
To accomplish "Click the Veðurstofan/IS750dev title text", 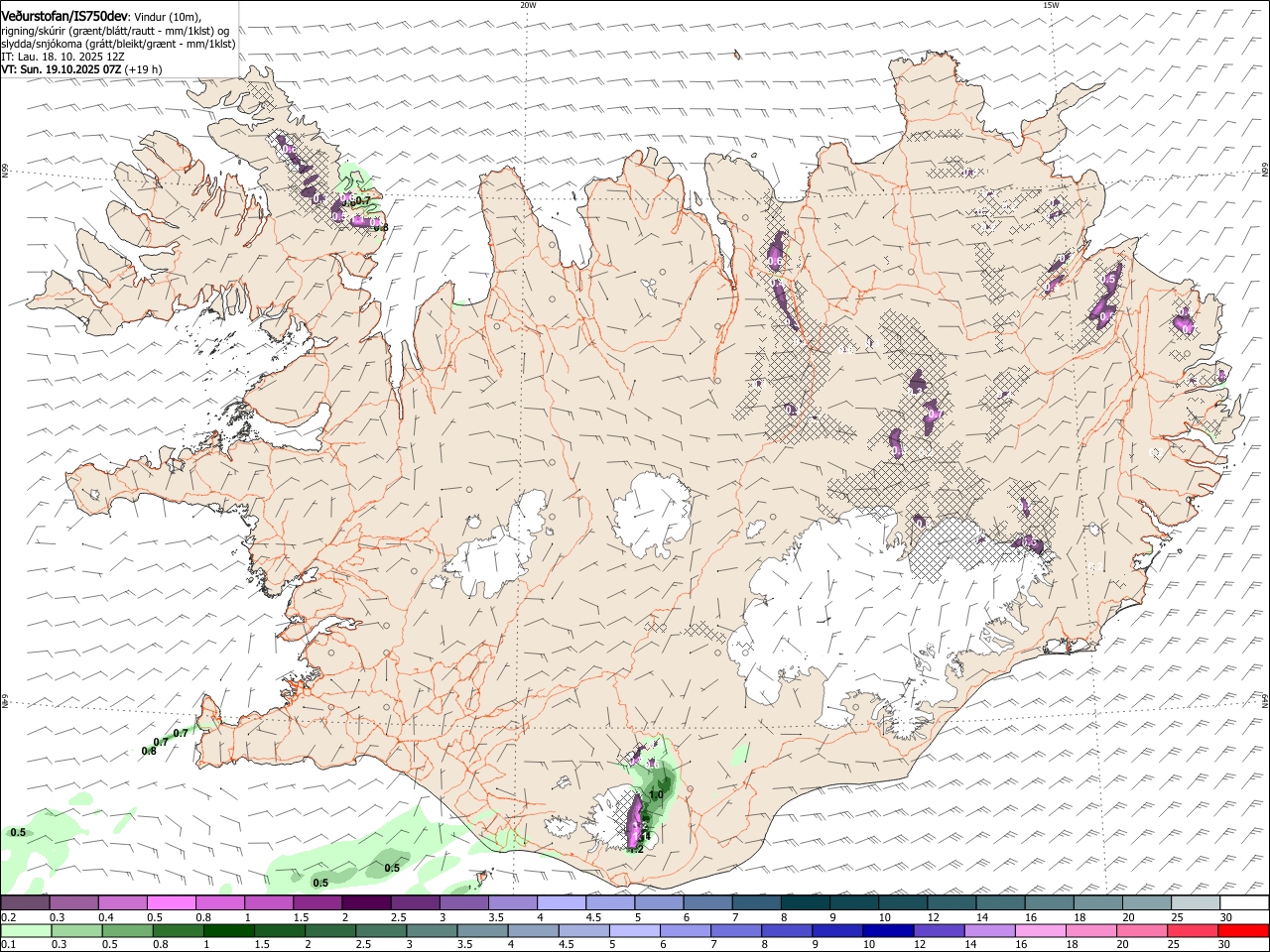I will click(x=64, y=16).
